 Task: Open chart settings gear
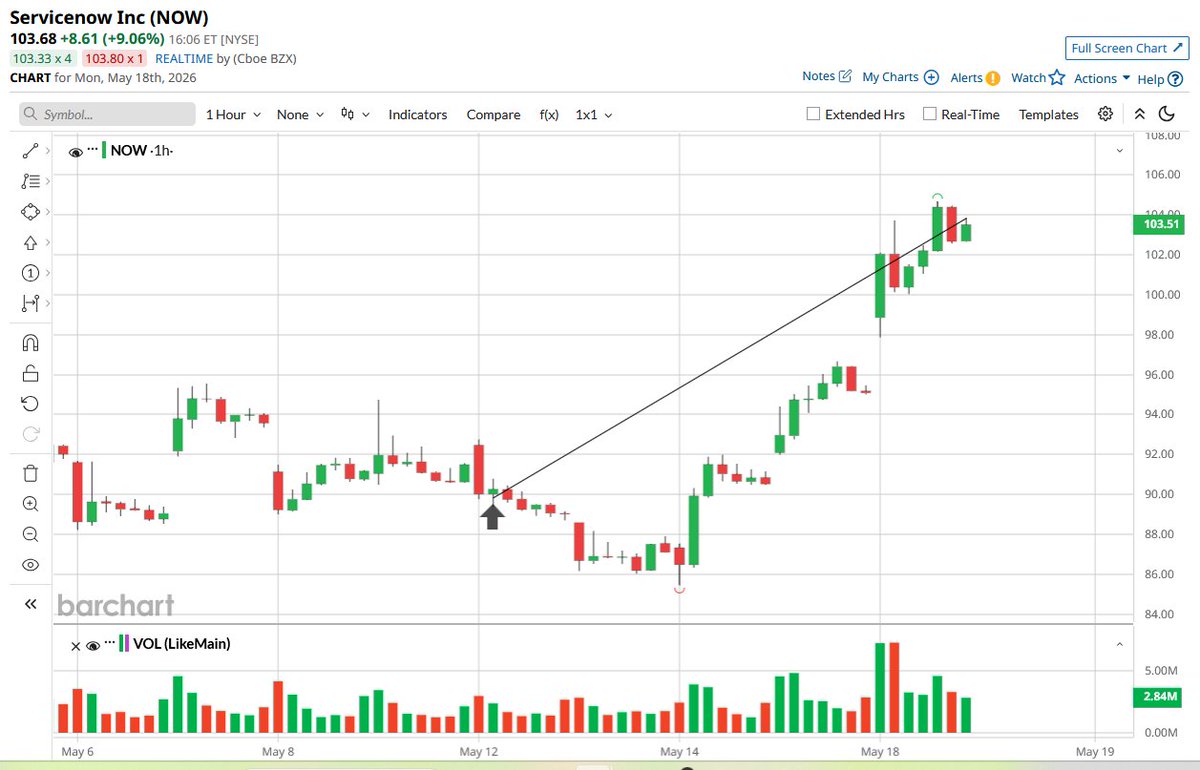pos(1105,114)
